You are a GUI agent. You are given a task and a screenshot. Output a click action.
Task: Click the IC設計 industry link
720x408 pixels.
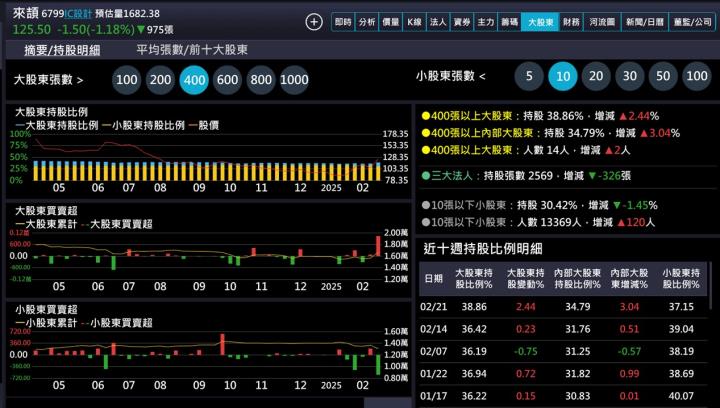point(78,14)
